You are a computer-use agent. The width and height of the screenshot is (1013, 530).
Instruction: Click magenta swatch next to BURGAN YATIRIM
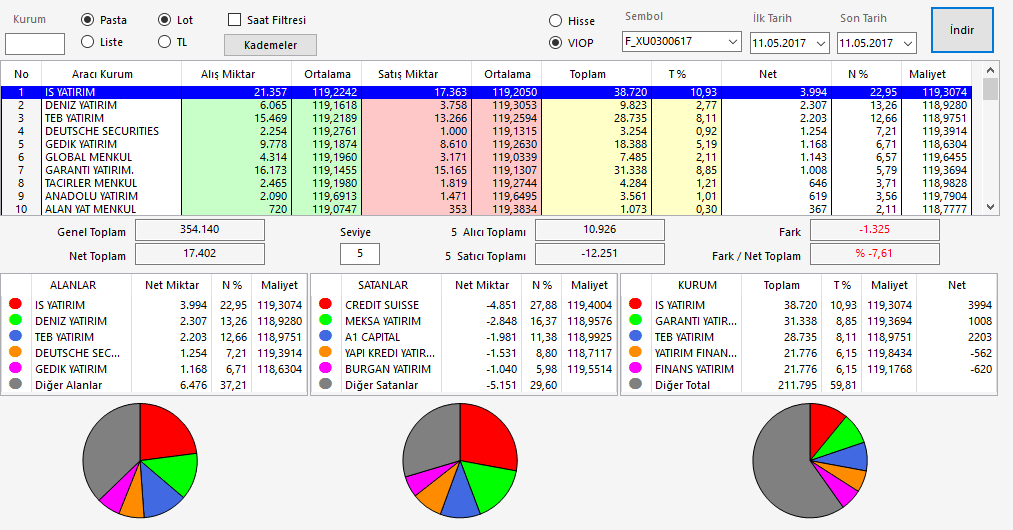point(326,368)
